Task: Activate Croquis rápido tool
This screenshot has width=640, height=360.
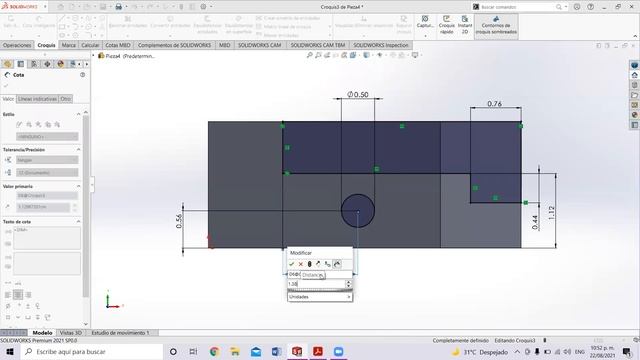Action: pyautogui.click(x=447, y=24)
